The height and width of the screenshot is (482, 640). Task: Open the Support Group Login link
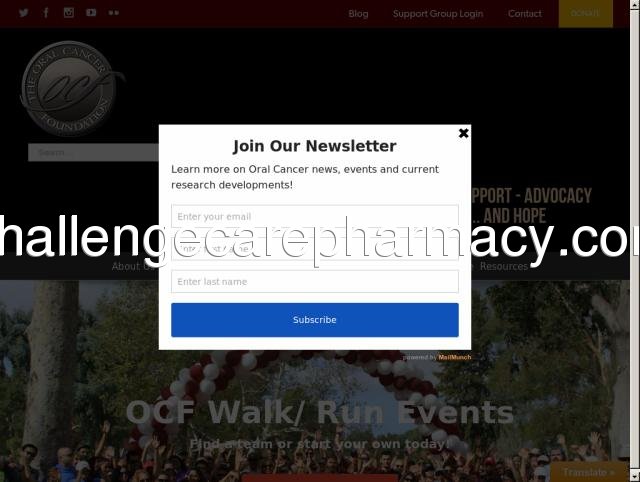coord(438,14)
